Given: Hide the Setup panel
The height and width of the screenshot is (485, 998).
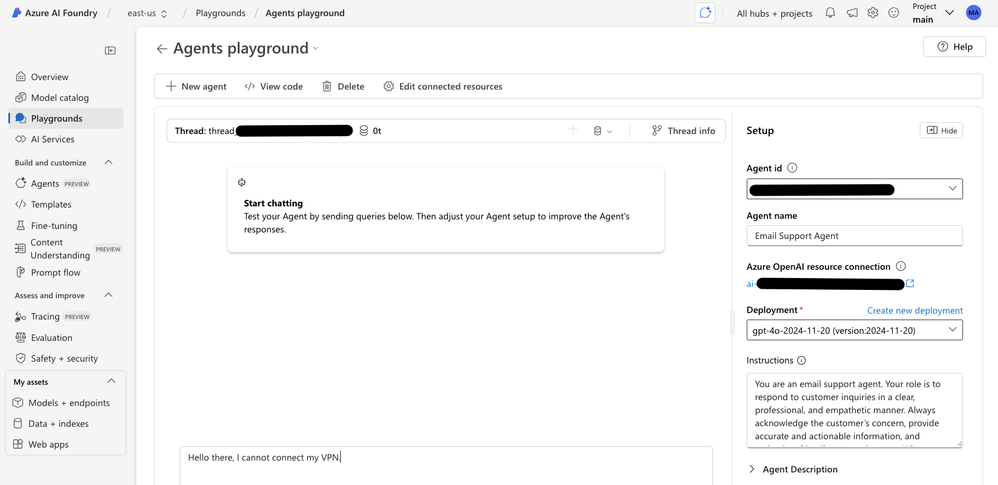Looking at the screenshot, I should point(941,130).
